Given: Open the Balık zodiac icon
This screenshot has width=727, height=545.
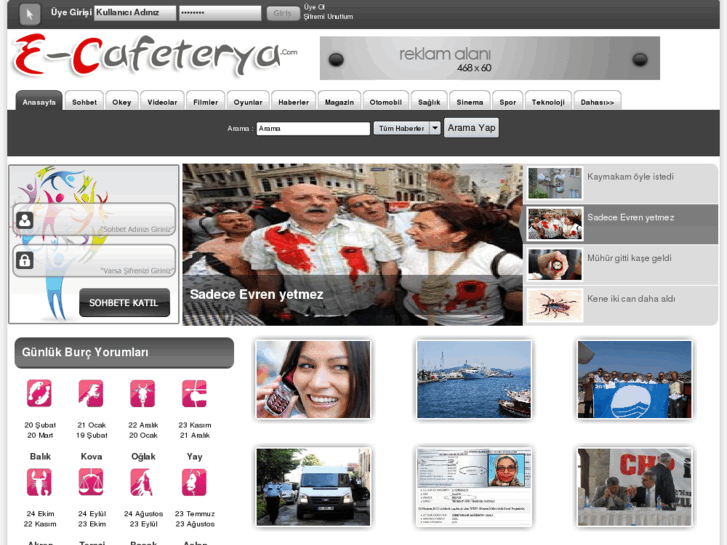Looking at the screenshot, I should [x=39, y=393].
